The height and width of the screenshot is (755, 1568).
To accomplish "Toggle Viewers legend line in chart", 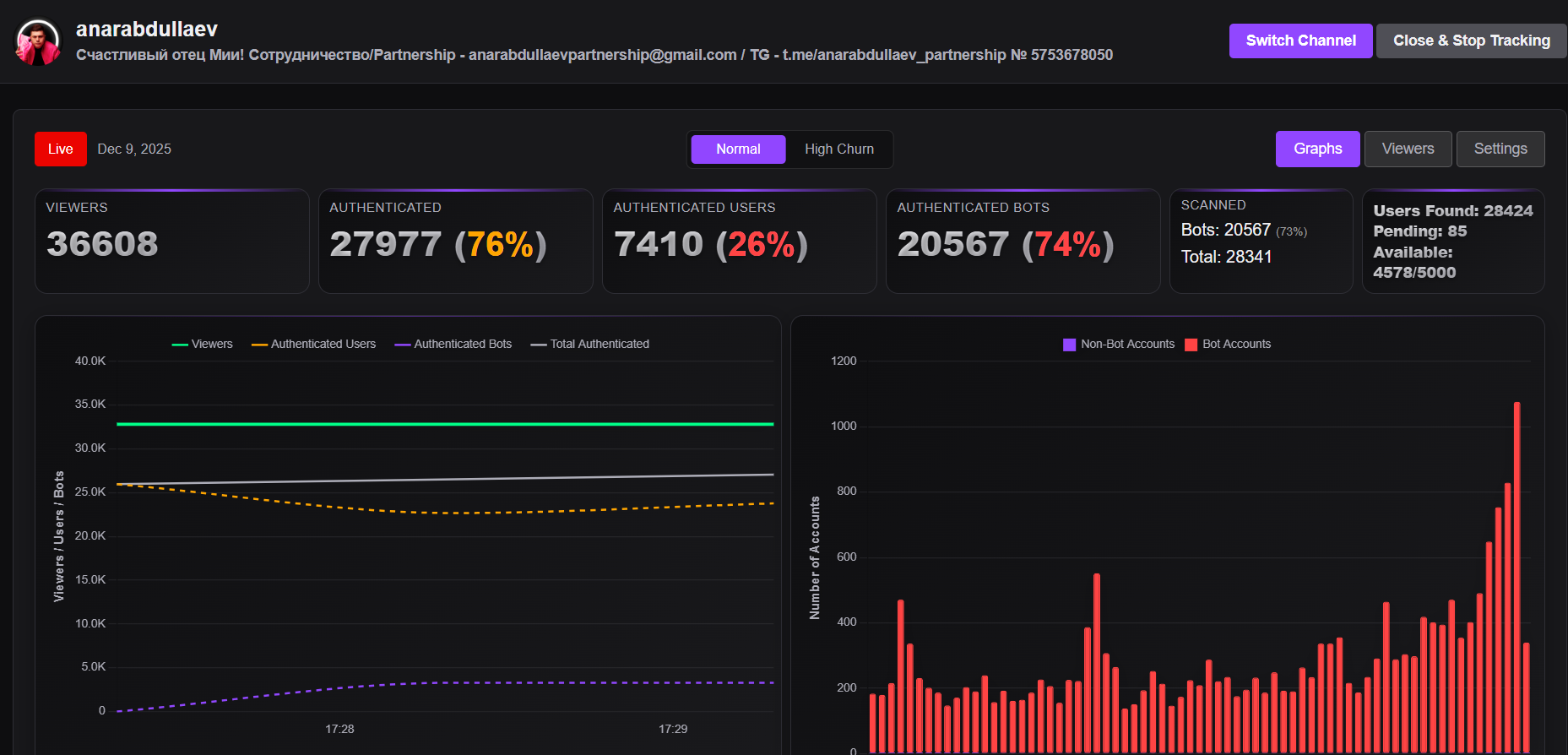I will click(x=202, y=344).
